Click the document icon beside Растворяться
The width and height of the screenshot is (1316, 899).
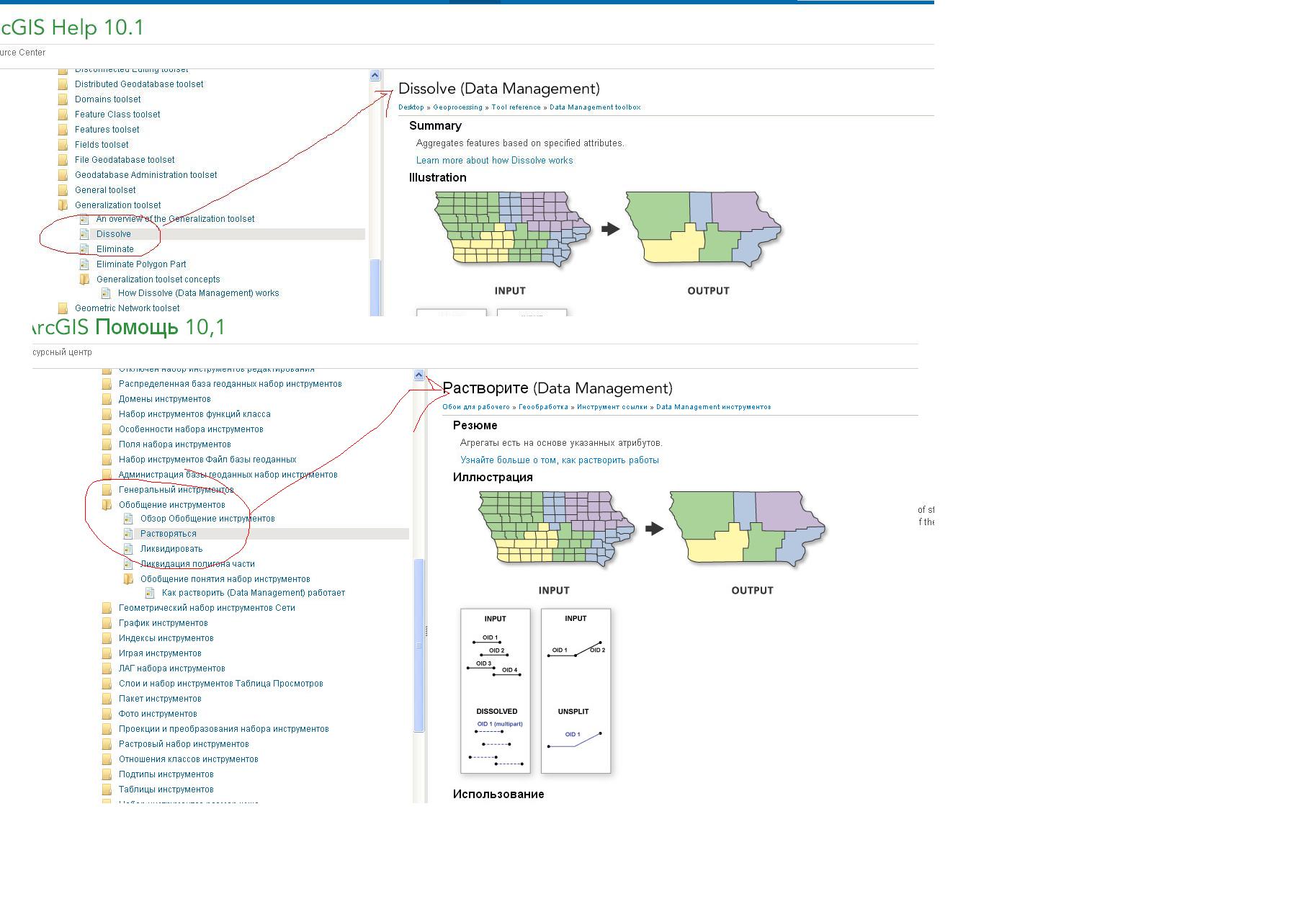click(x=128, y=534)
